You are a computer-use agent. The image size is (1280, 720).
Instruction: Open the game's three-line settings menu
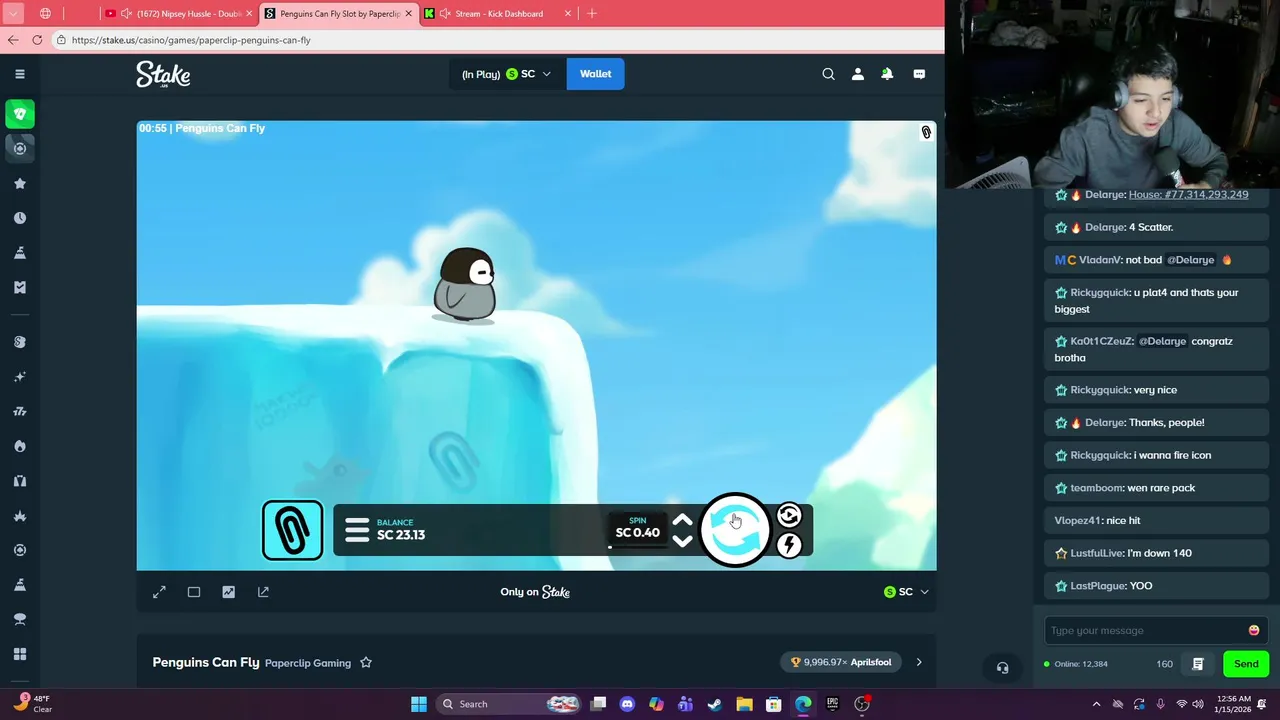pos(357,530)
